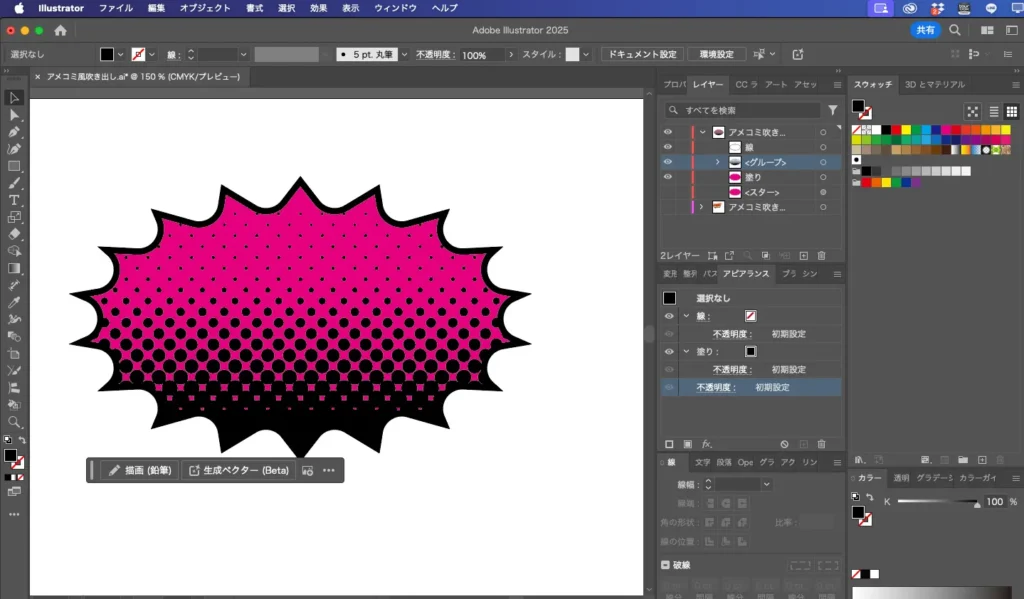Screen dimensions: 1024x599
Task: Select the Type tool in the toolbar
Action: point(14,200)
